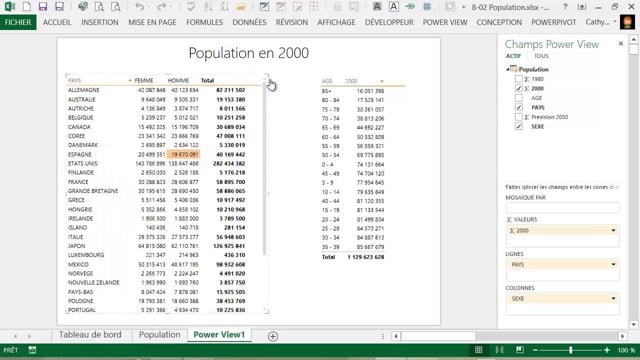The width and height of the screenshot is (640, 360).
Task: Undo the last action
Action: pyautogui.click(x=139, y=7)
